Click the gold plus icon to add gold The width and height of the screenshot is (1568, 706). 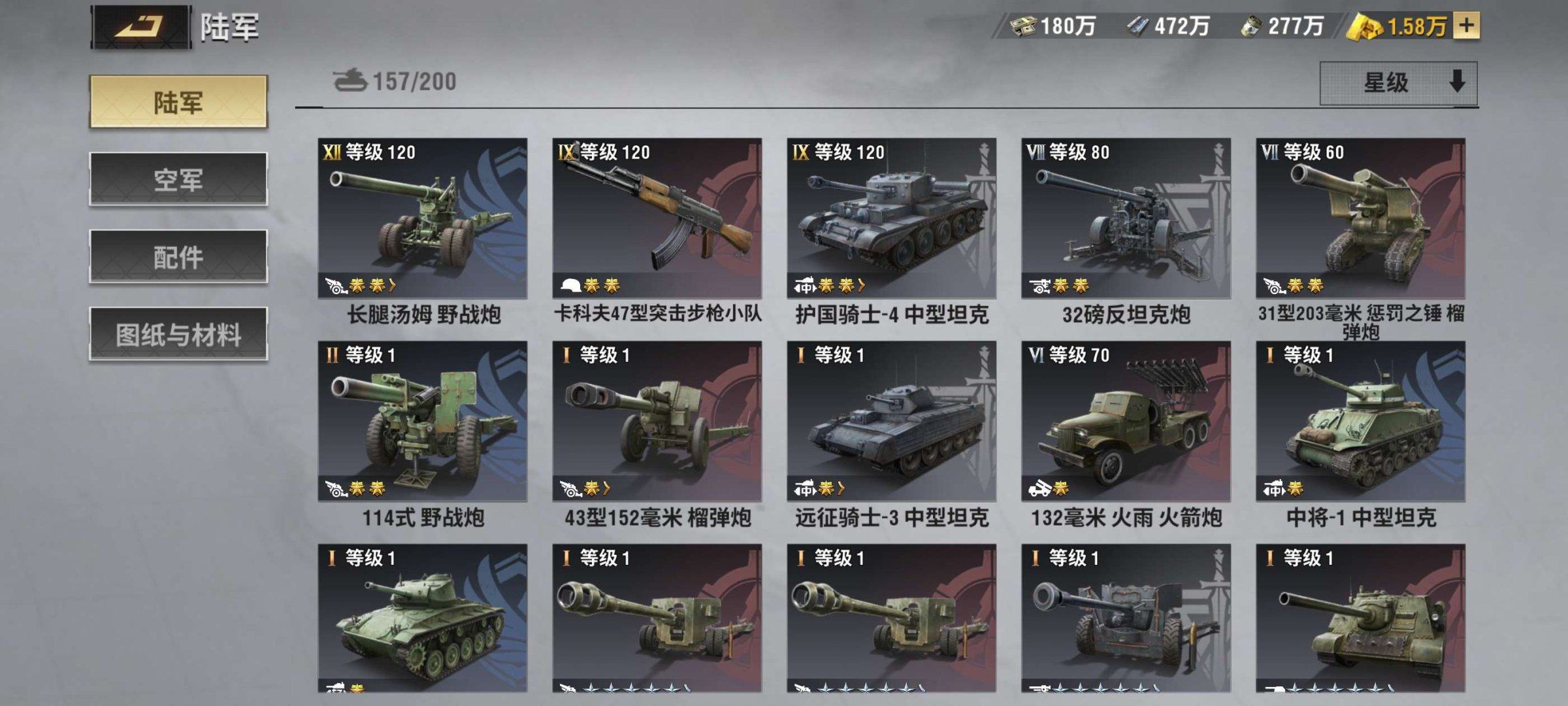[x=1466, y=26]
